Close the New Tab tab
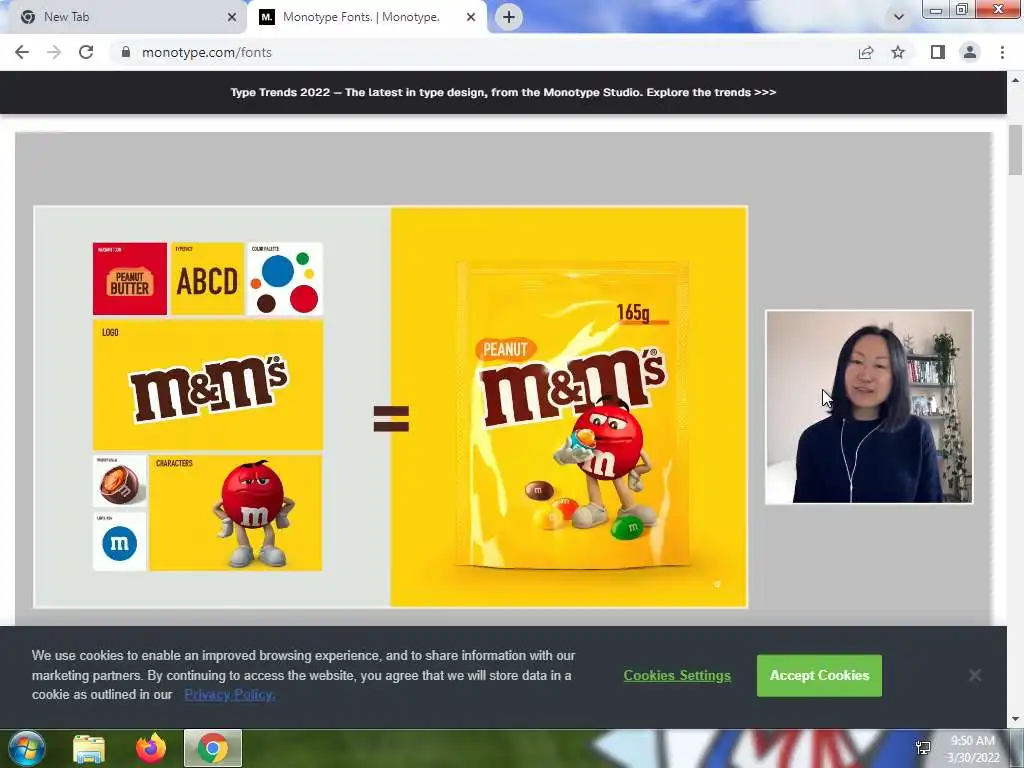1024x768 pixels. tap(231, 17)
